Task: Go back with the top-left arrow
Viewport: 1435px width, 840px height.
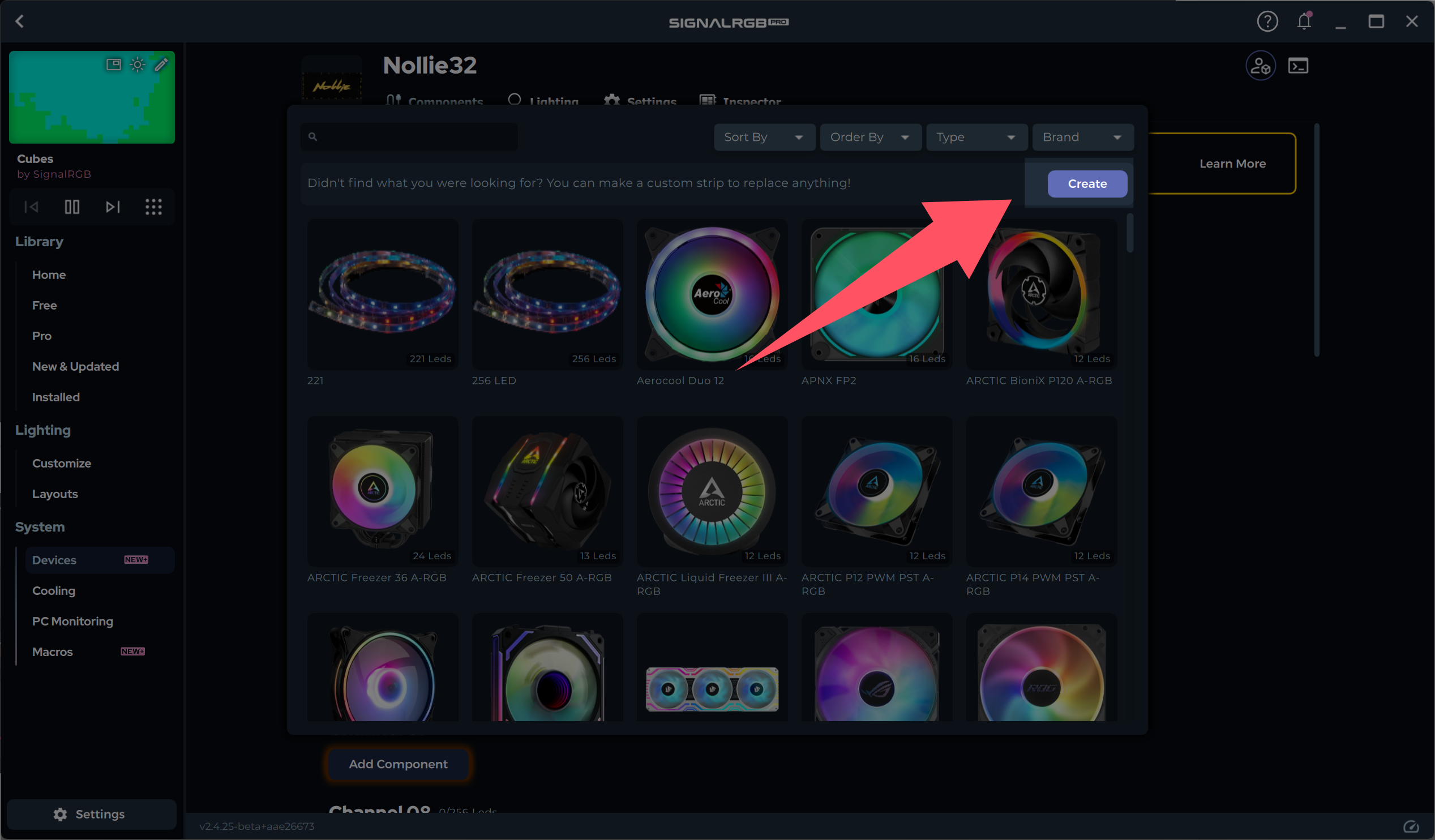Action: click(20, 22)
